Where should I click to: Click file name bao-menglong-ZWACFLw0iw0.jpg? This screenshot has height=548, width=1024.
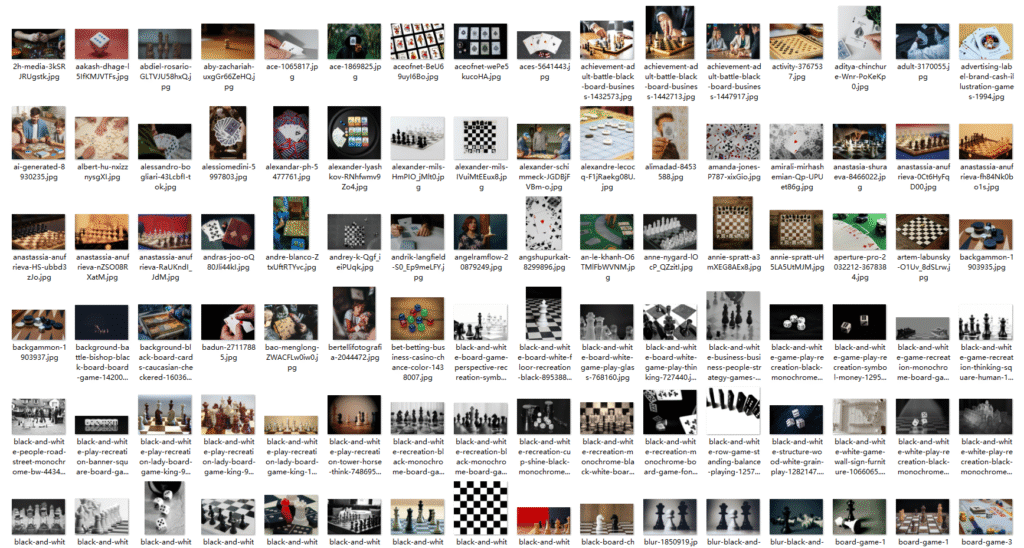coord(291,357)
